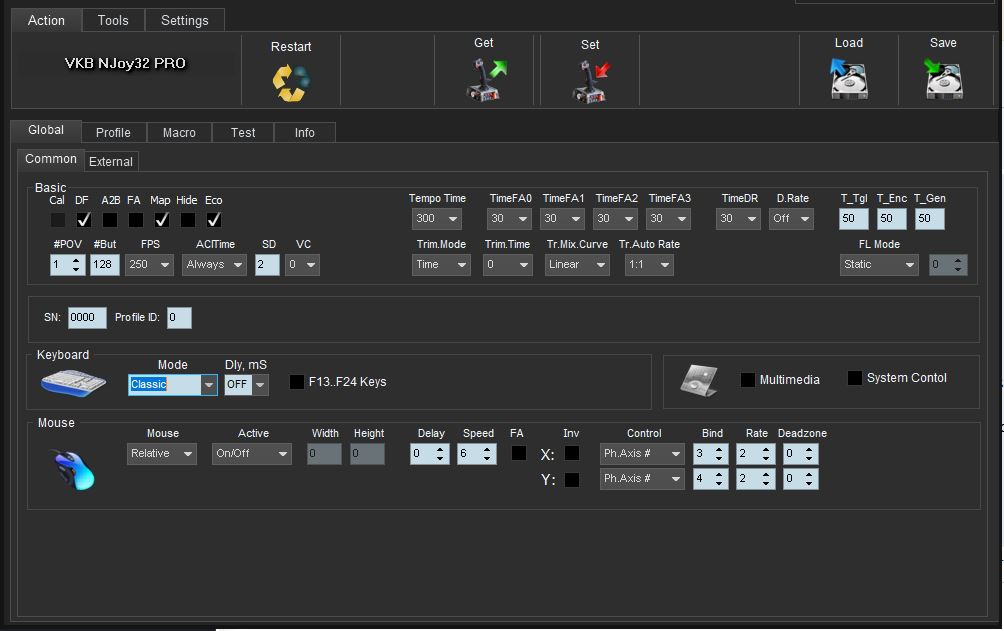Open the keyboard Mode dropdown
This screenshot has width=1004, height=631.
(x=208, y=385)
